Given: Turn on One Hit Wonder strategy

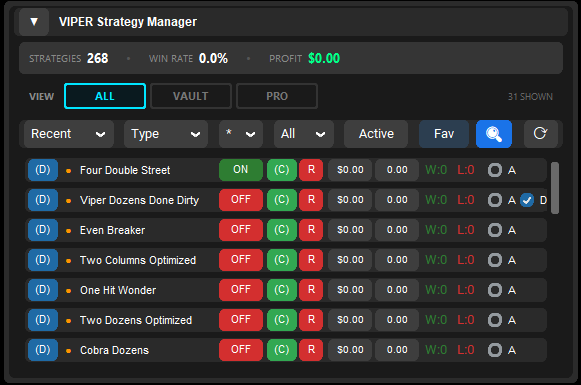Looking at the screenshot, I should click(x=241, y=290).
